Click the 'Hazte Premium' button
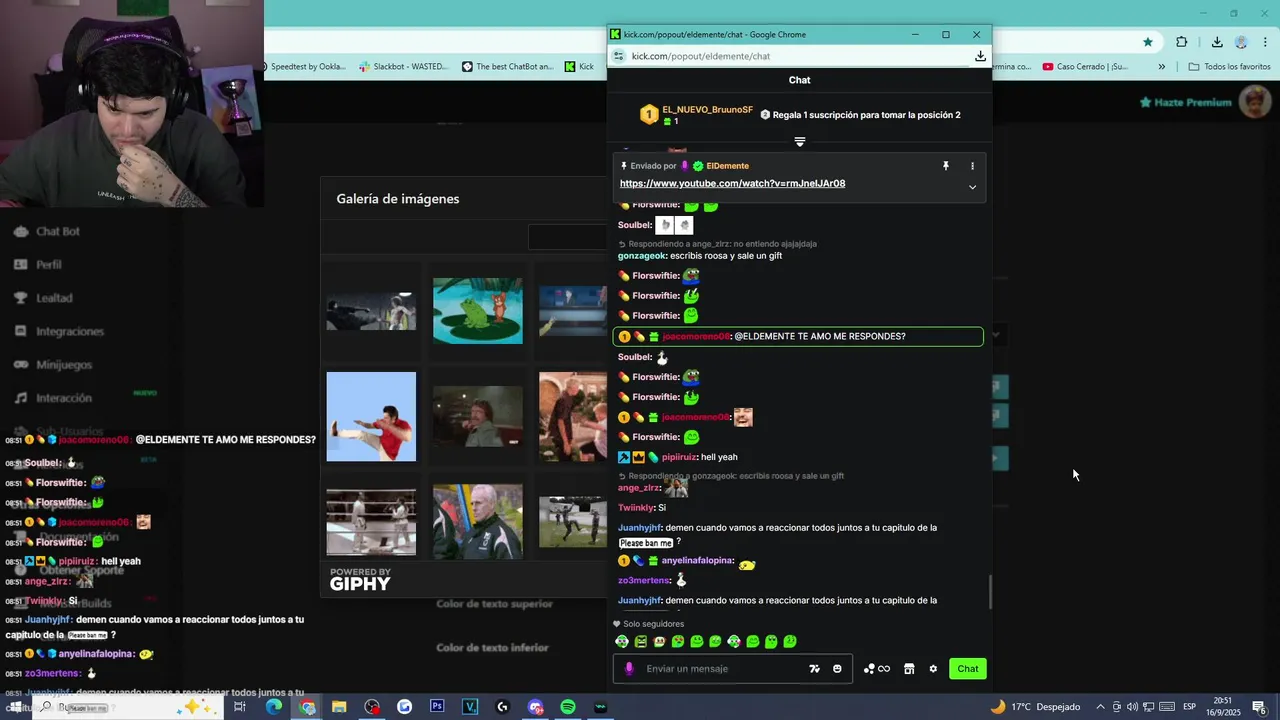This screenshot has width=1280, height=720. [x=1186, y=102]
